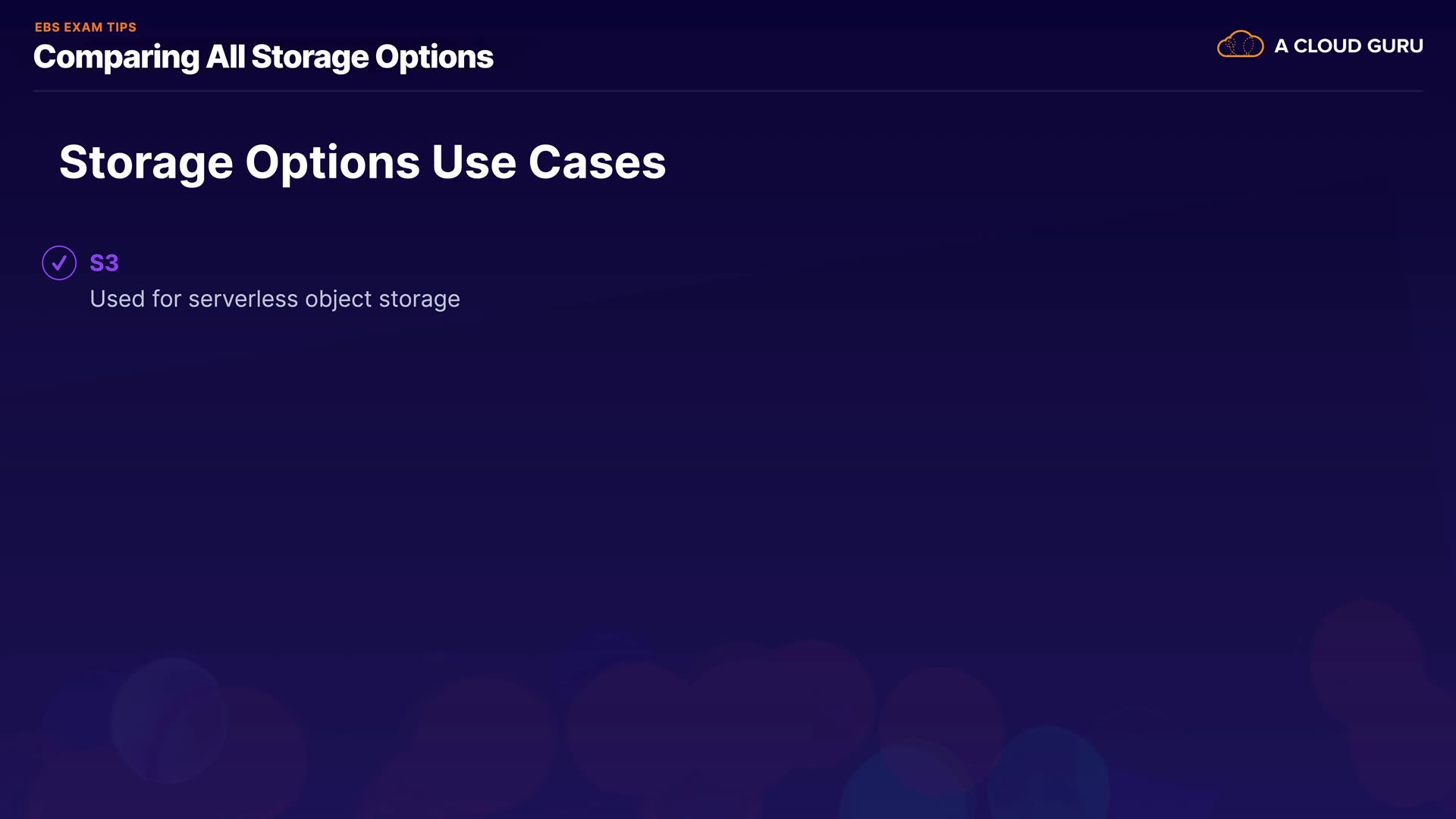The image size is (1456, 819).
Task: Click the word 'EBS' in the orange label
Action: pyautogui.click(x=47, y=27)
